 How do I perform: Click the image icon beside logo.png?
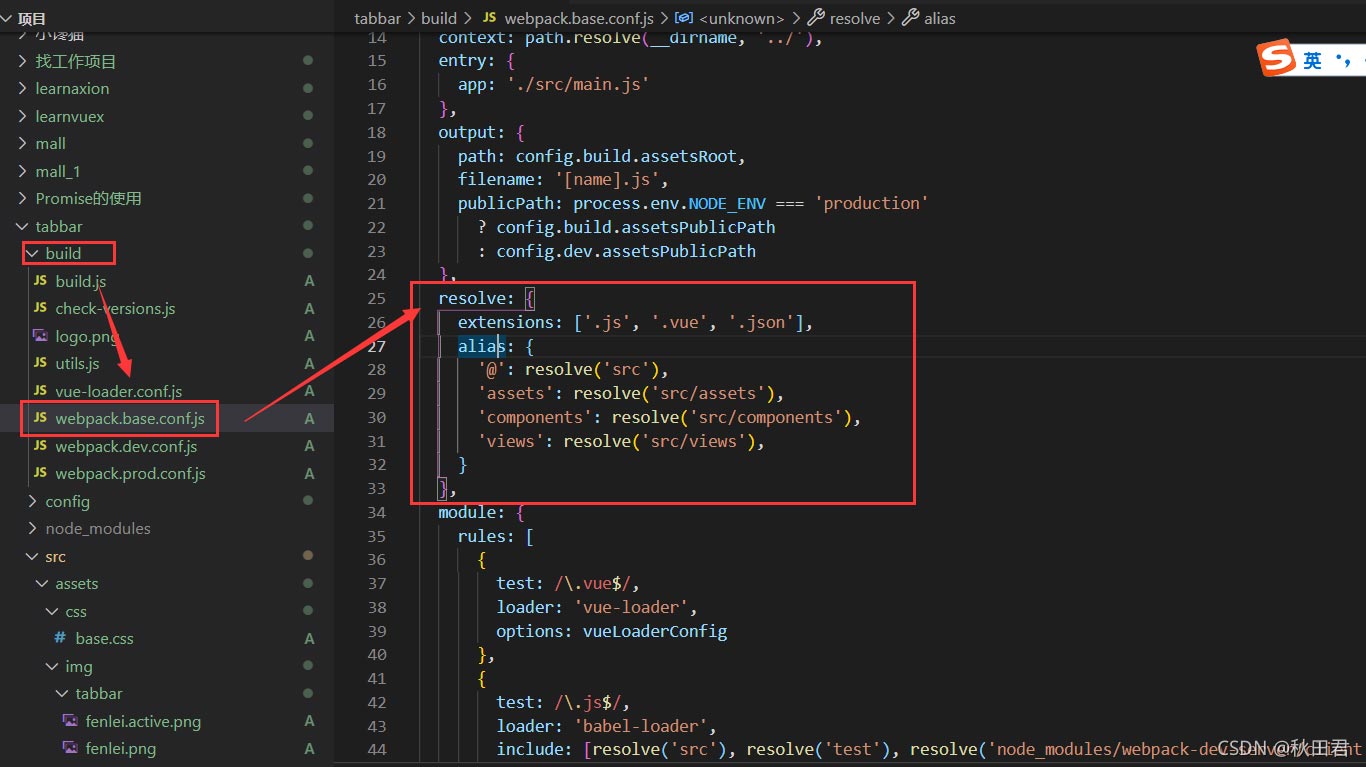[x=40, y=336]
